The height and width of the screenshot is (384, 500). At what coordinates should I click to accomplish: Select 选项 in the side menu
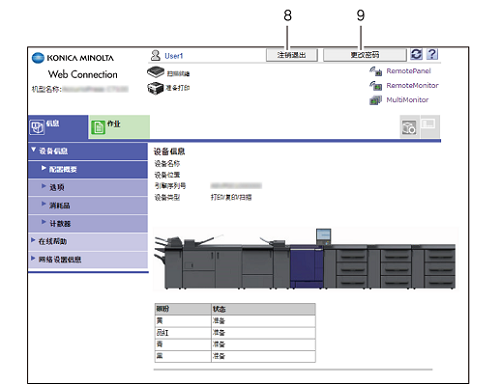(88, 187)
